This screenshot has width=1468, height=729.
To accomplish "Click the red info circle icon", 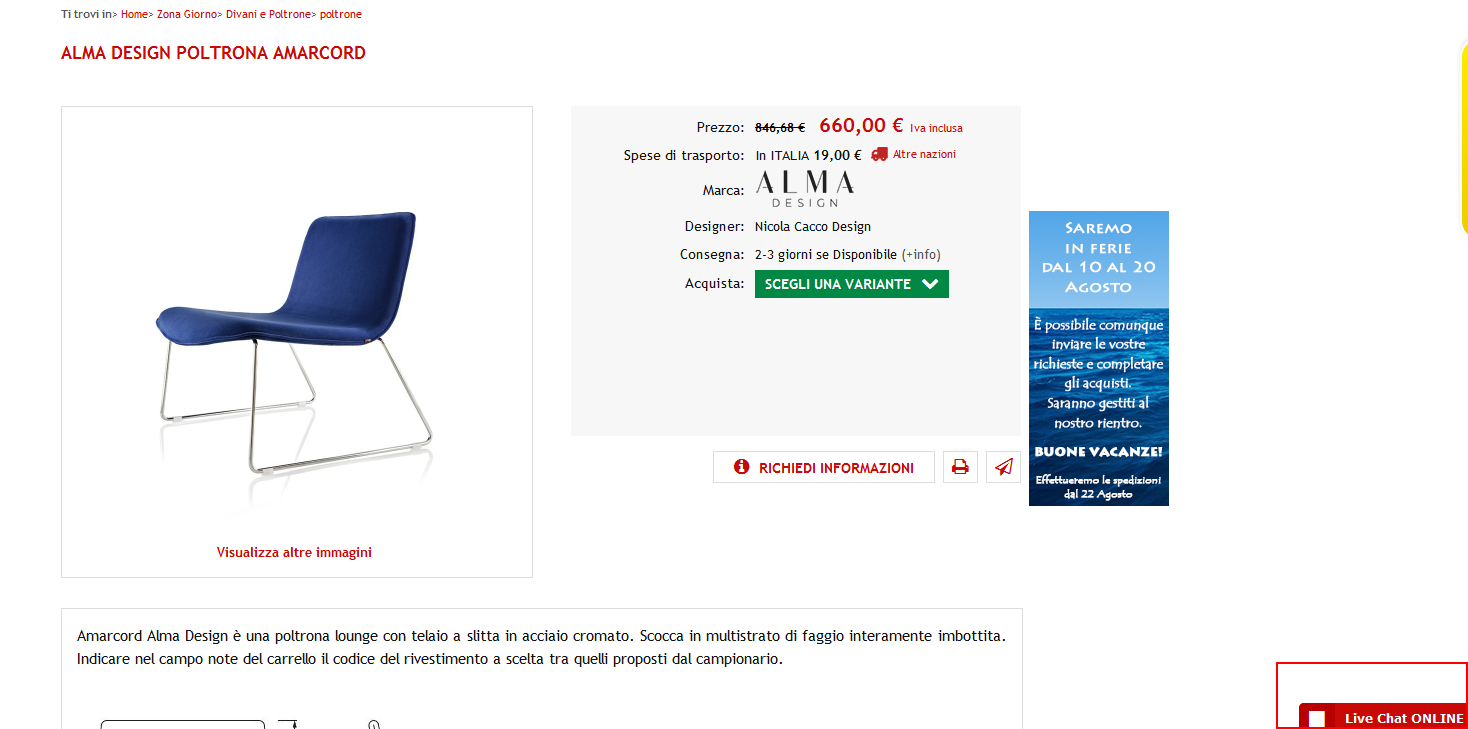I will [741, 467].
